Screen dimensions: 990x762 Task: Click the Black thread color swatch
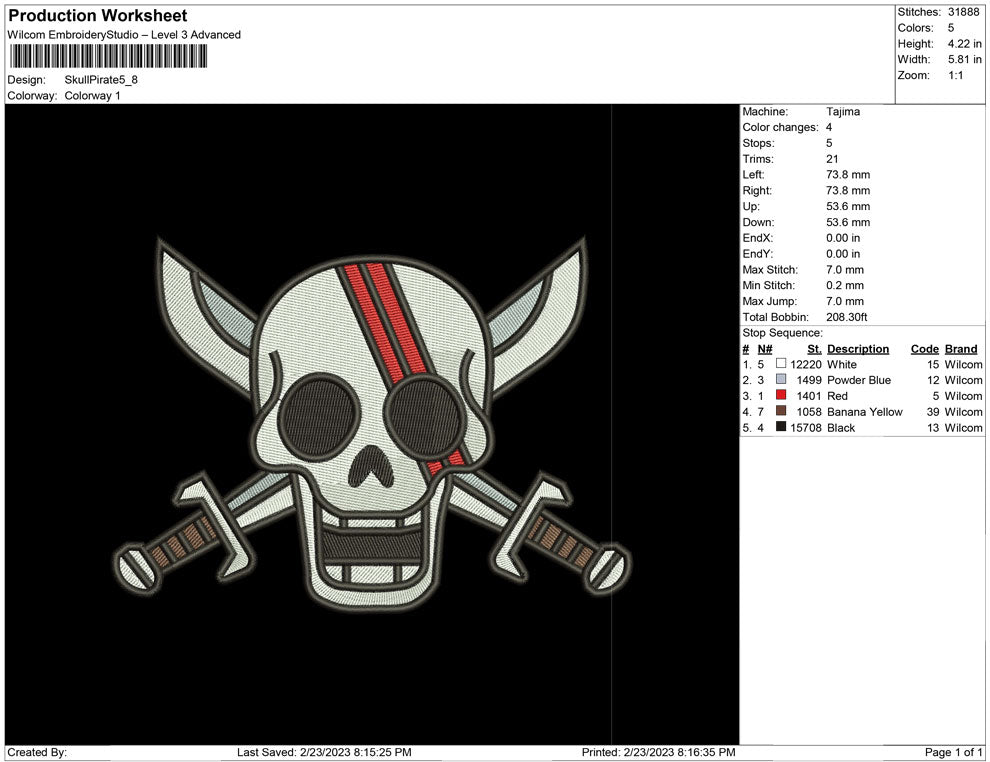[x=781, y=427]
